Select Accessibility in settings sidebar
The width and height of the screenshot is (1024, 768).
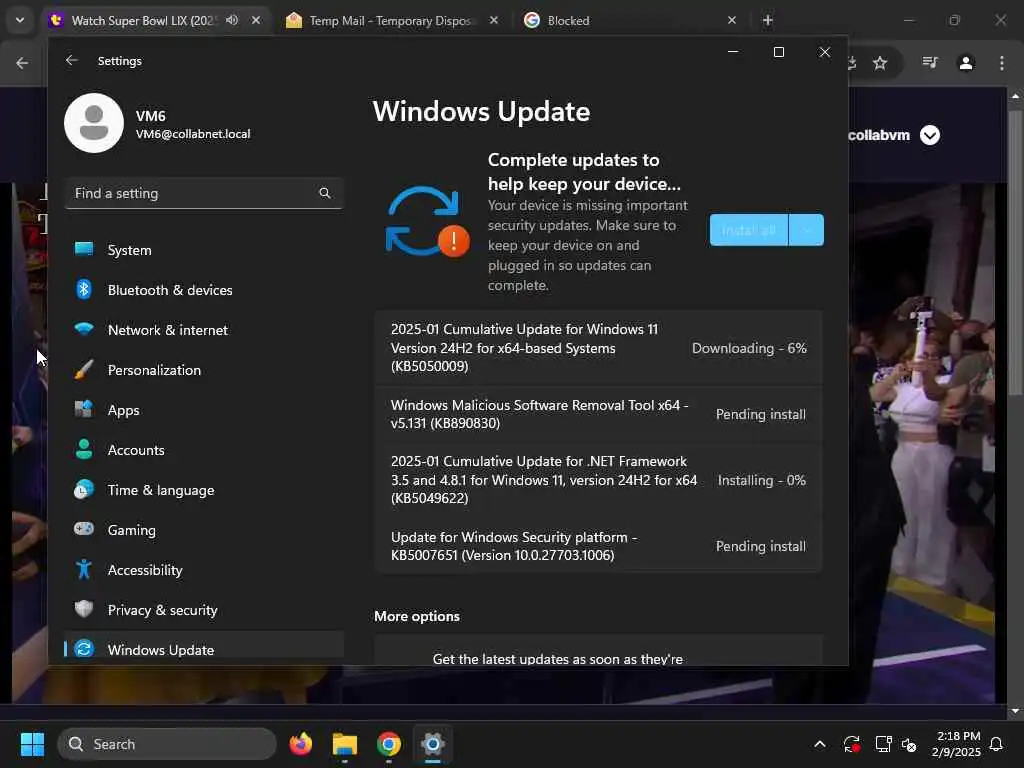coord(204,570)
